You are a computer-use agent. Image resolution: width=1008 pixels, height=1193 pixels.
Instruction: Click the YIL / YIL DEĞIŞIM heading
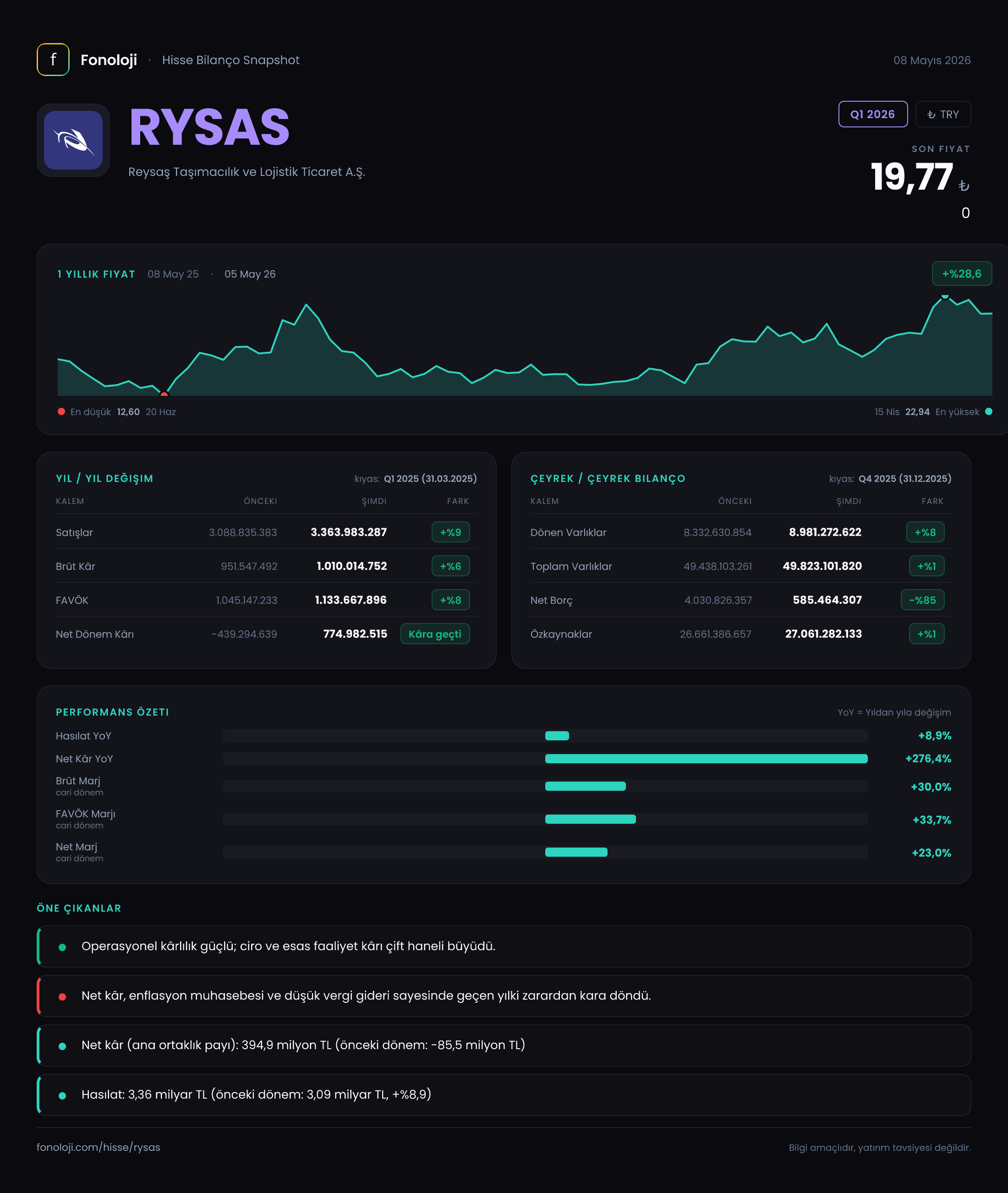pyautogui.click(x=104, y=478)
